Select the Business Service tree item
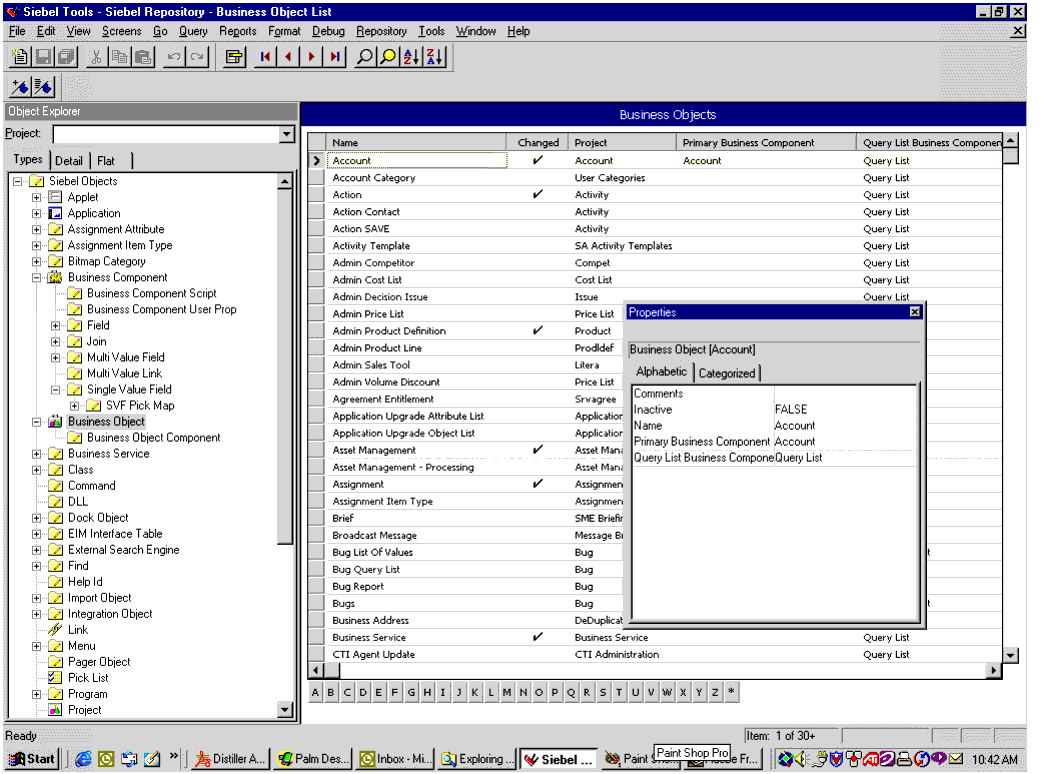This screenshot has height=774, width=1058. (x=109, y=453)
